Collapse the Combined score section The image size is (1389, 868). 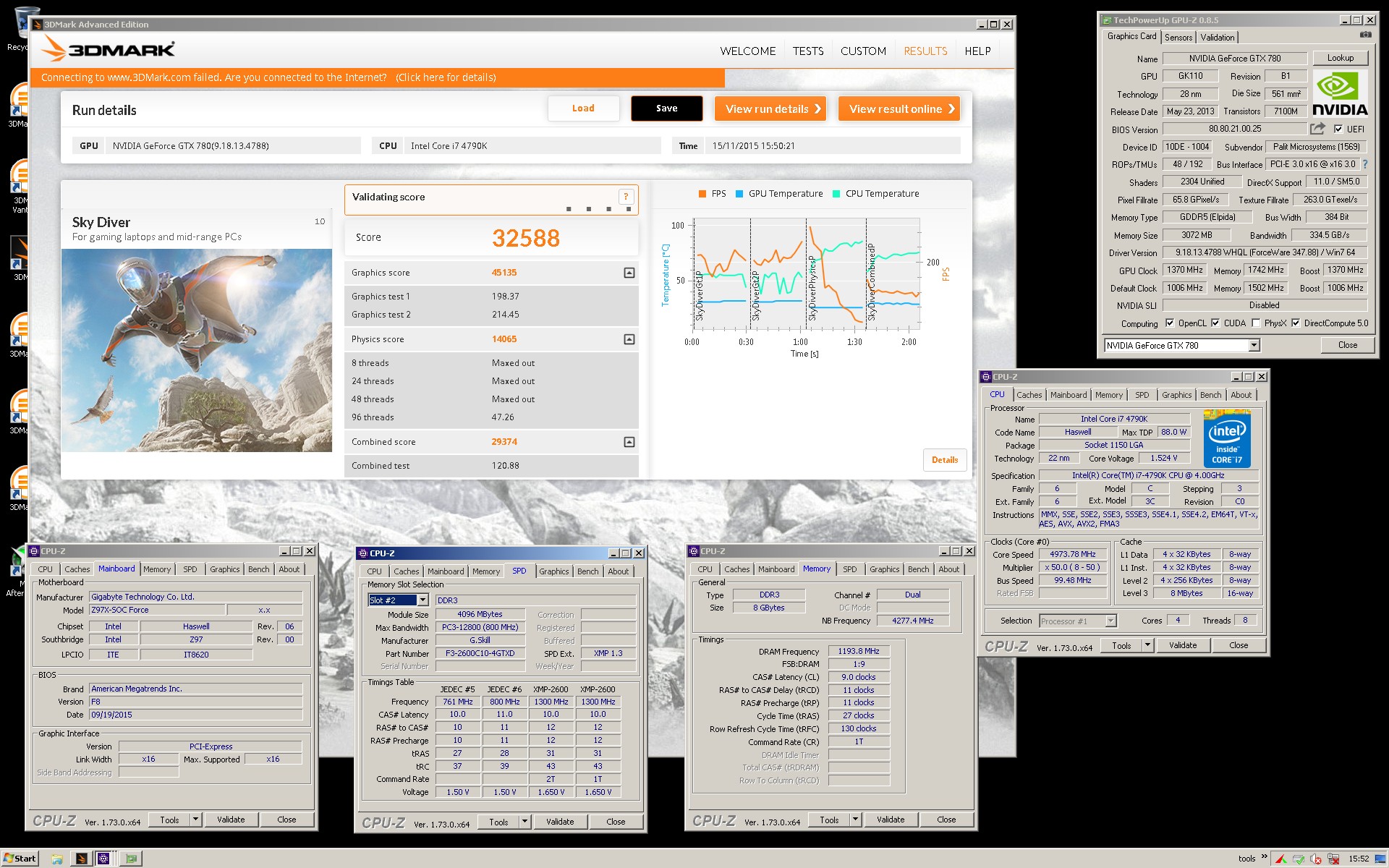[629, 442]
